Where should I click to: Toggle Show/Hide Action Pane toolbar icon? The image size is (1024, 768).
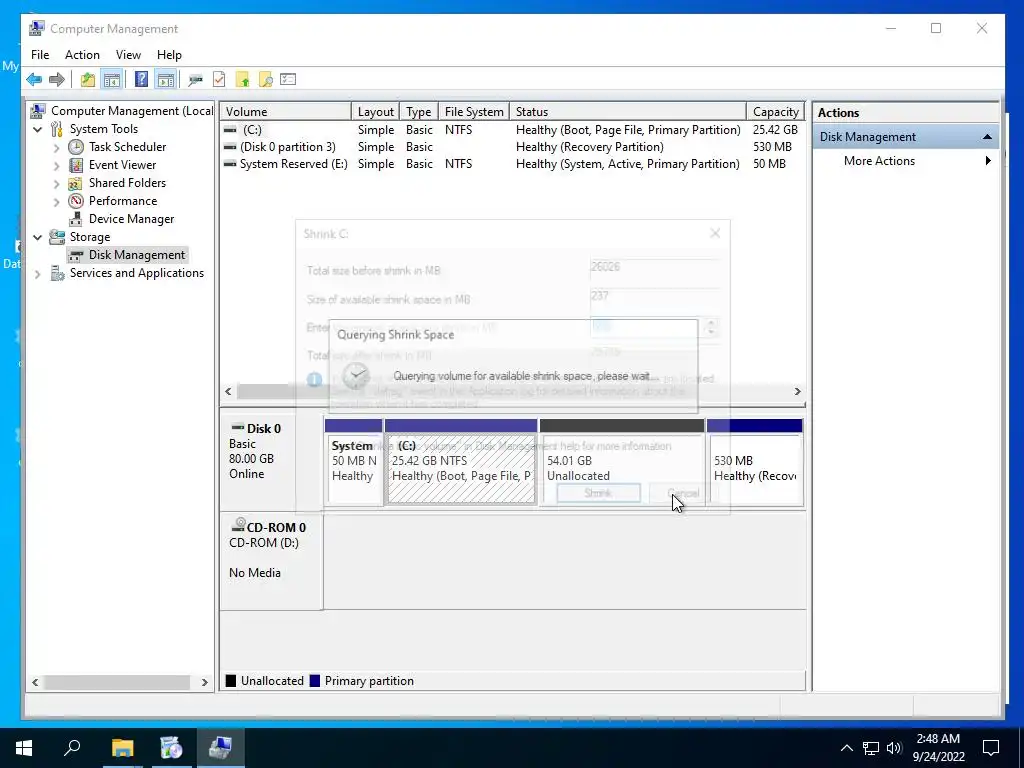(166, 80)
